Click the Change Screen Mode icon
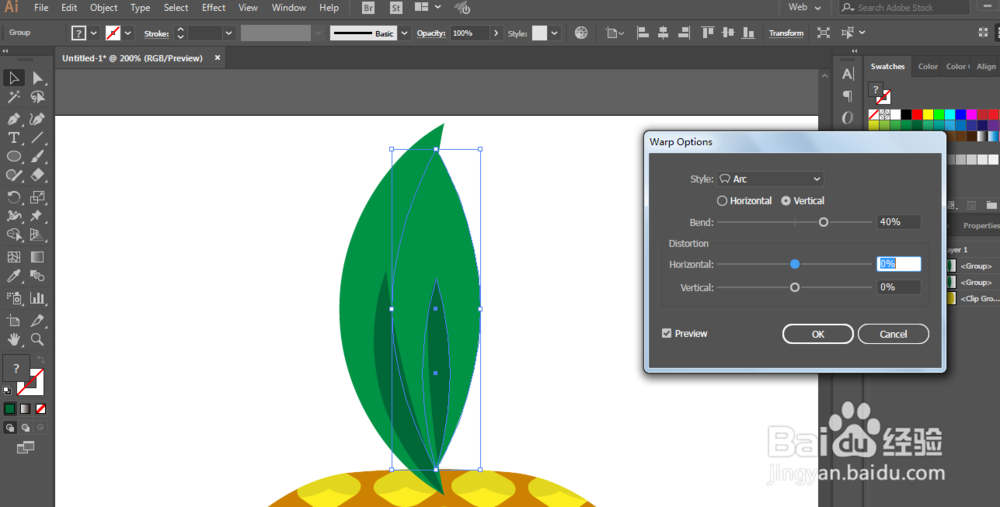1000x507 pixels. click(26, 448)
